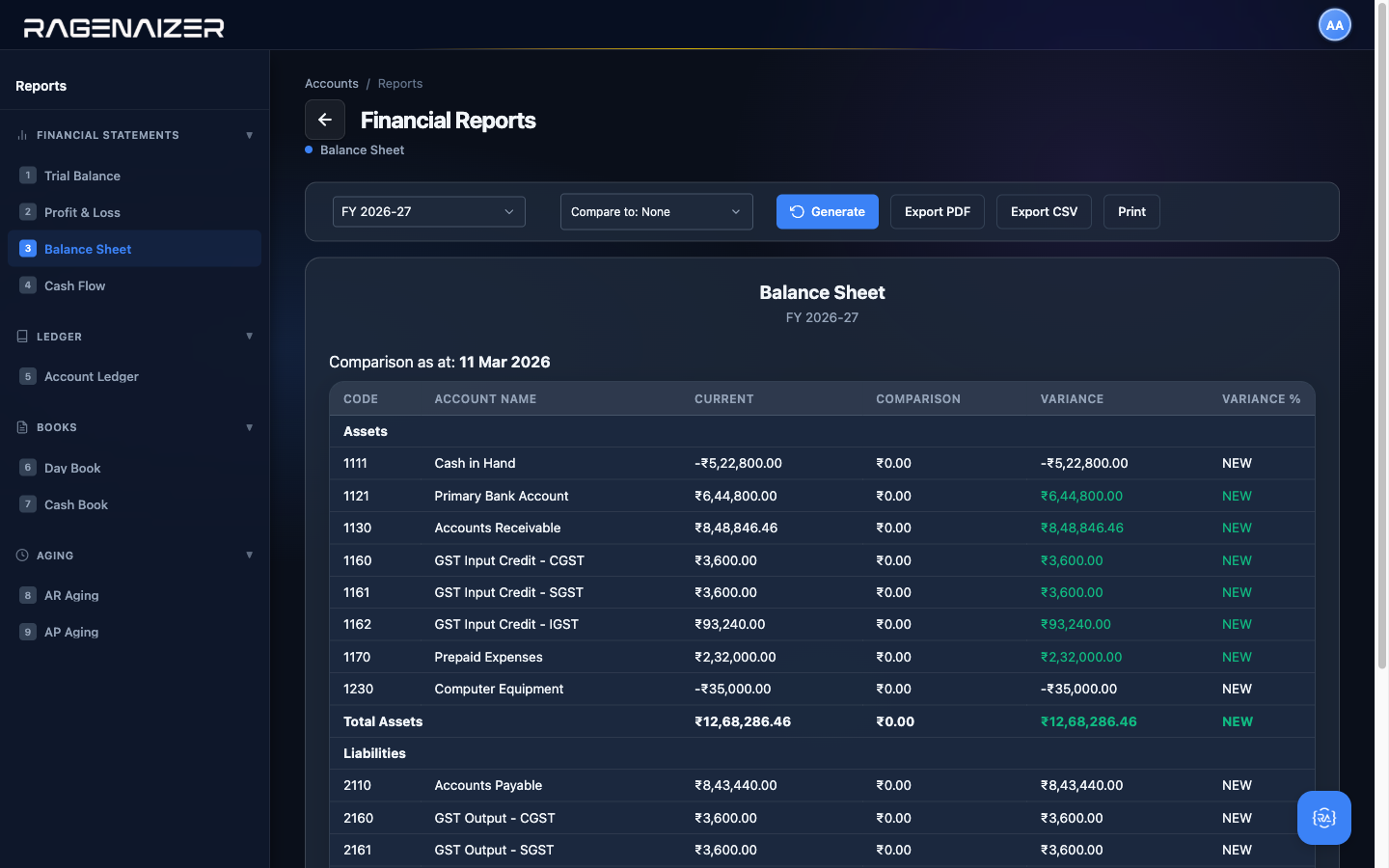Click the Total Assets row label
This screenshot has width=1389, height=868.
pyautogui.click(x=383, y=721)
